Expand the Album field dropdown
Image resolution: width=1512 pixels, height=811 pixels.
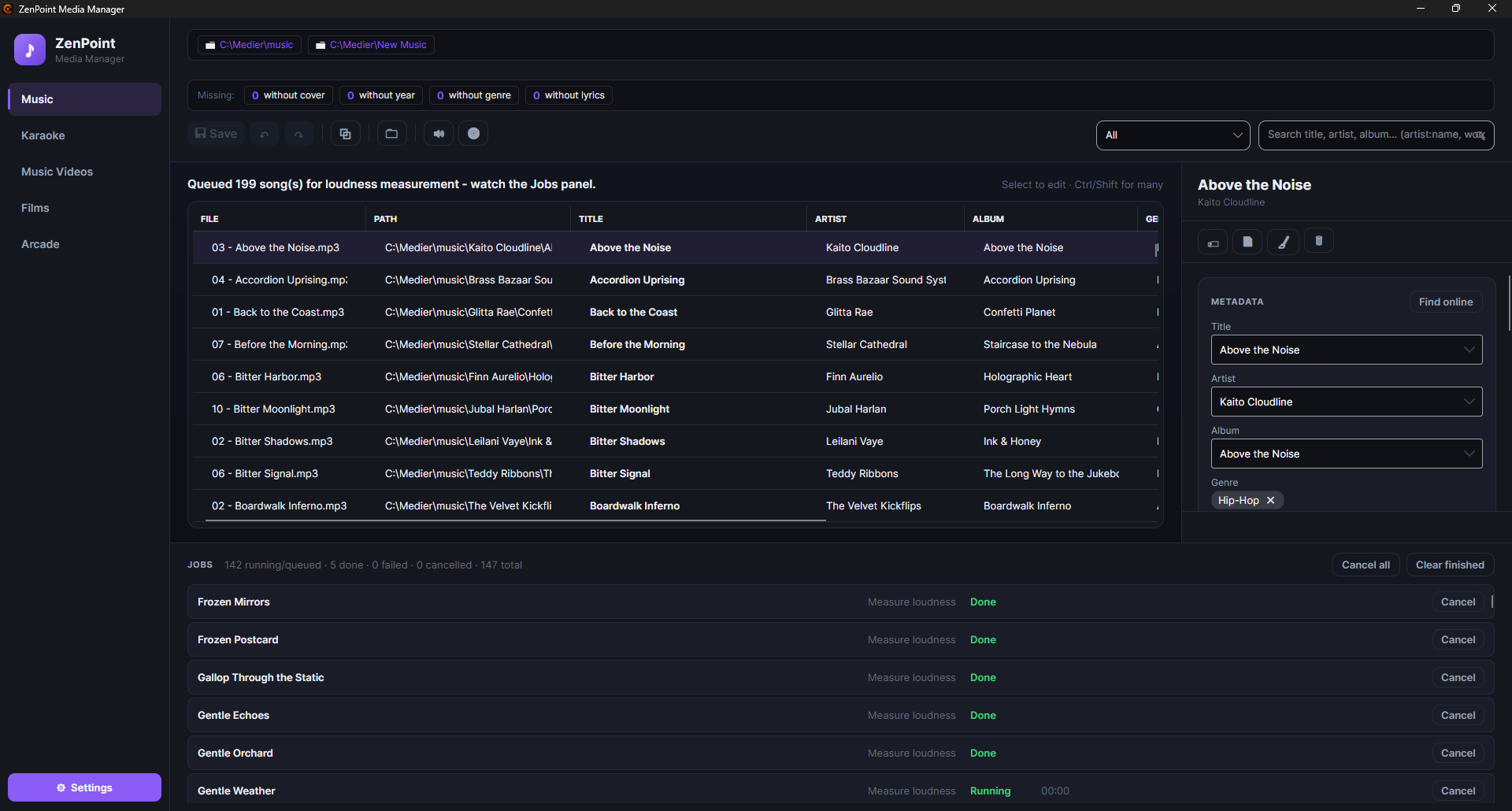click(x=1469, y=454)
